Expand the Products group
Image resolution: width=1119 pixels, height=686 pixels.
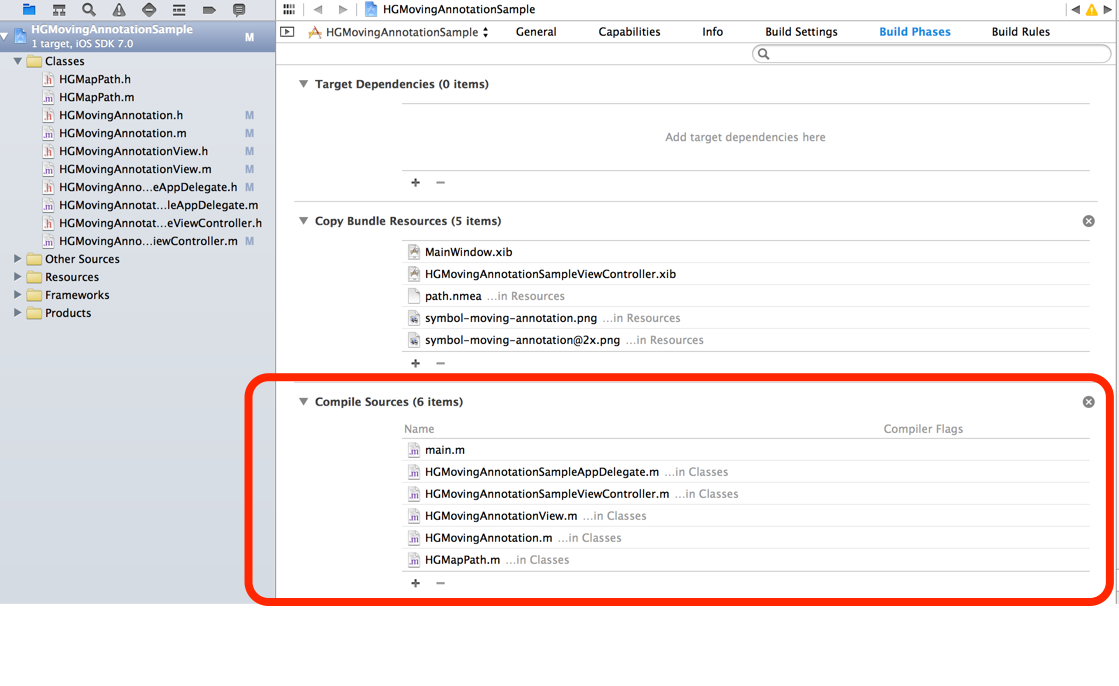[17, 312]
